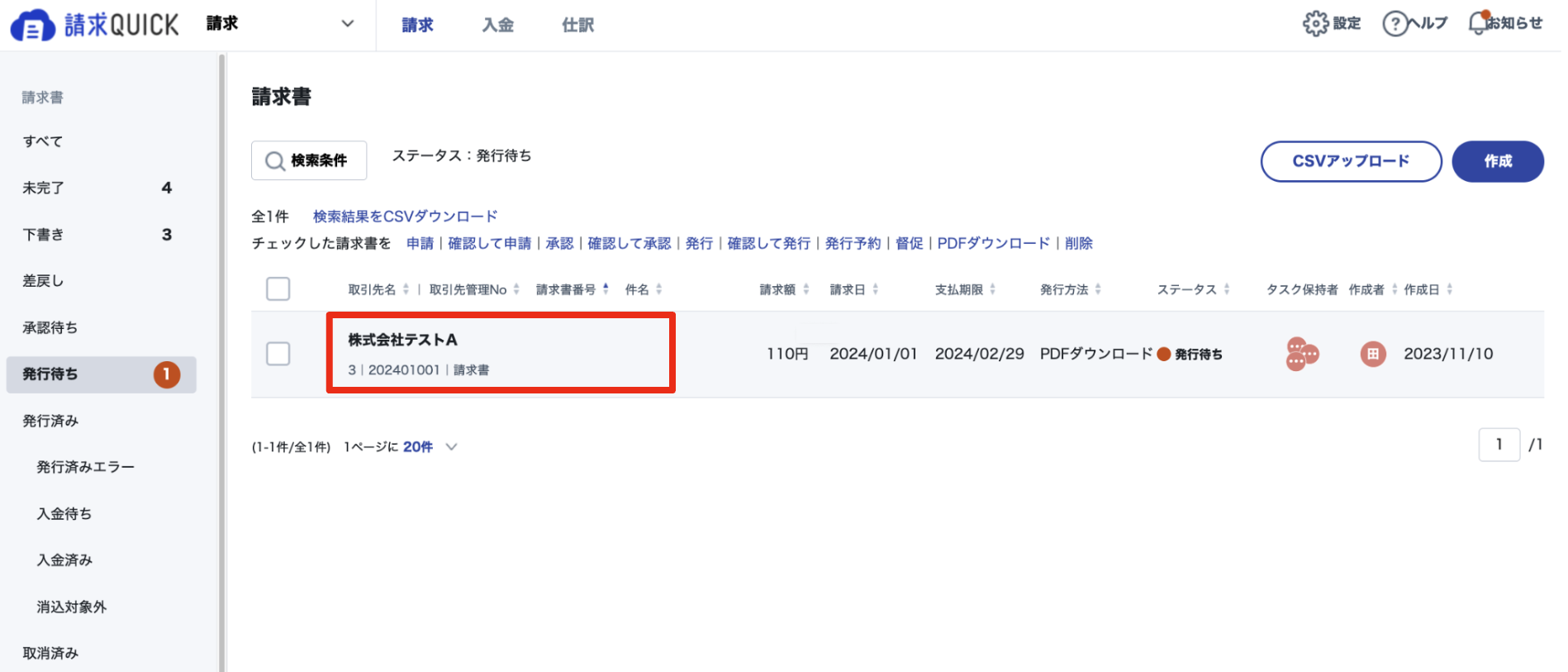Sort by 件名 column arrows
This screenshot has width=1568, height=672.
(x=658, y=289)
